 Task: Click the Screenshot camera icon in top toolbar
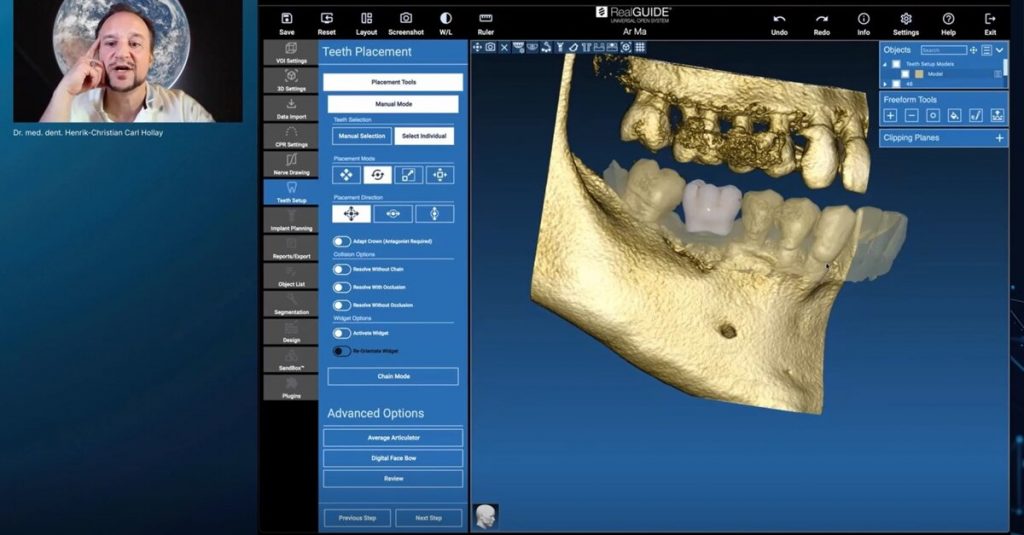tap(406, 19)
